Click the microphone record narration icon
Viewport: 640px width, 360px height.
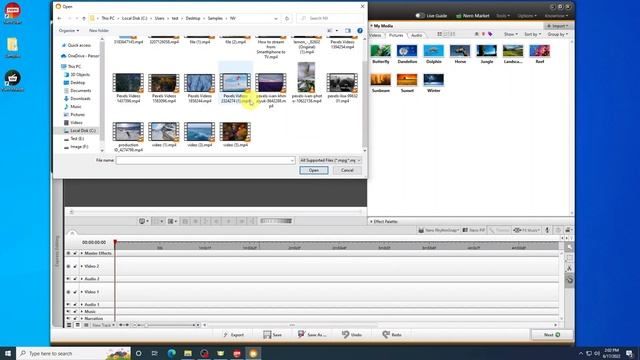coord(547,230)
